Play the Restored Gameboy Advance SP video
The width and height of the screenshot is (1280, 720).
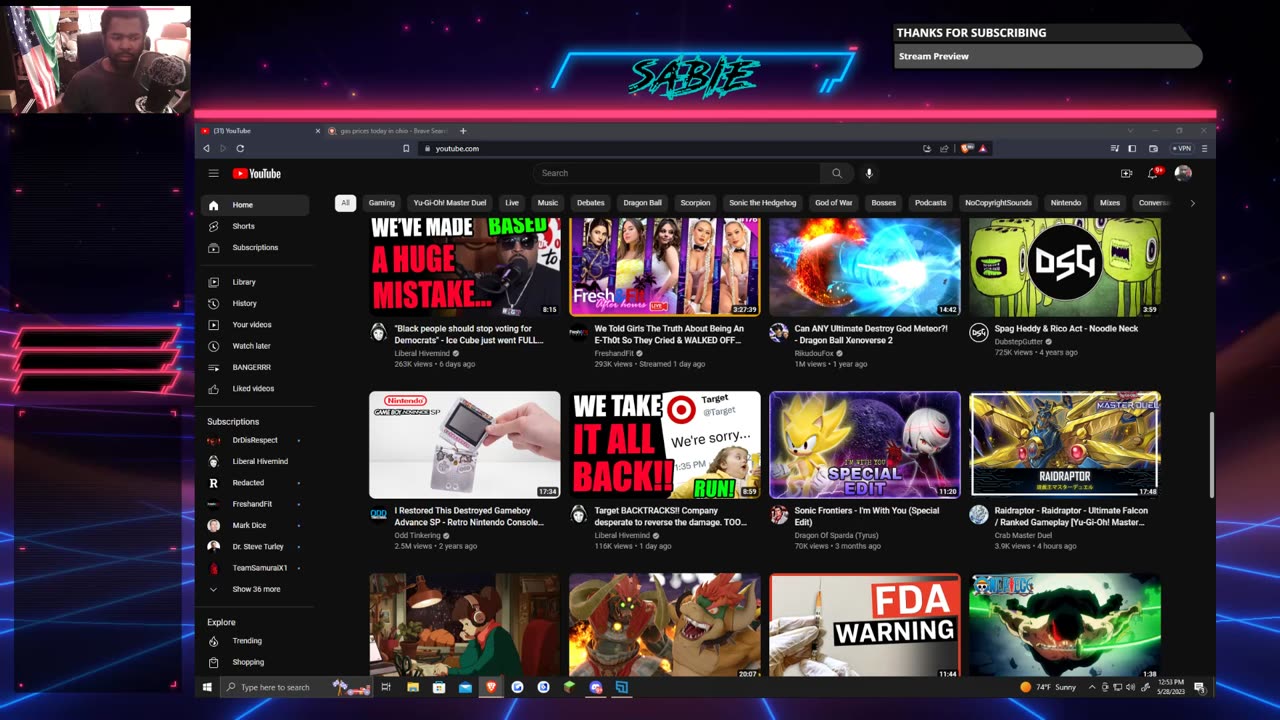coord(465,445)
